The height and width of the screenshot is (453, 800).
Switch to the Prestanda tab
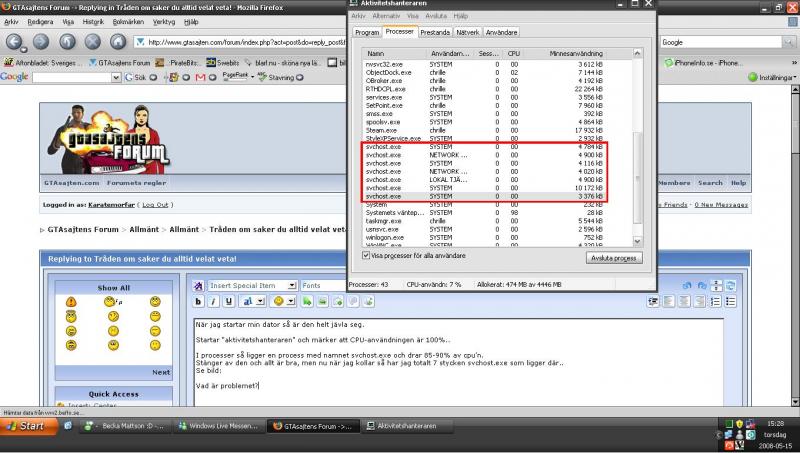433,32
